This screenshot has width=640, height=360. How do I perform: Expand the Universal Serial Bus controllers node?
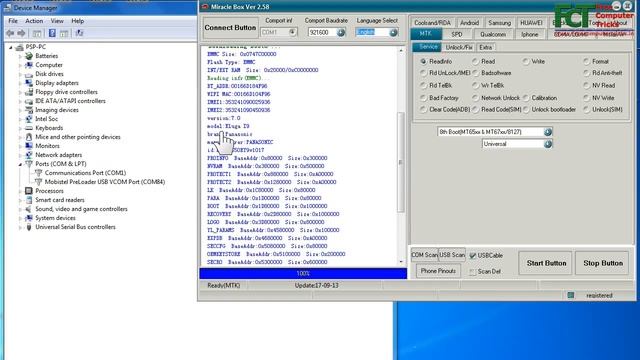point(20,227)
